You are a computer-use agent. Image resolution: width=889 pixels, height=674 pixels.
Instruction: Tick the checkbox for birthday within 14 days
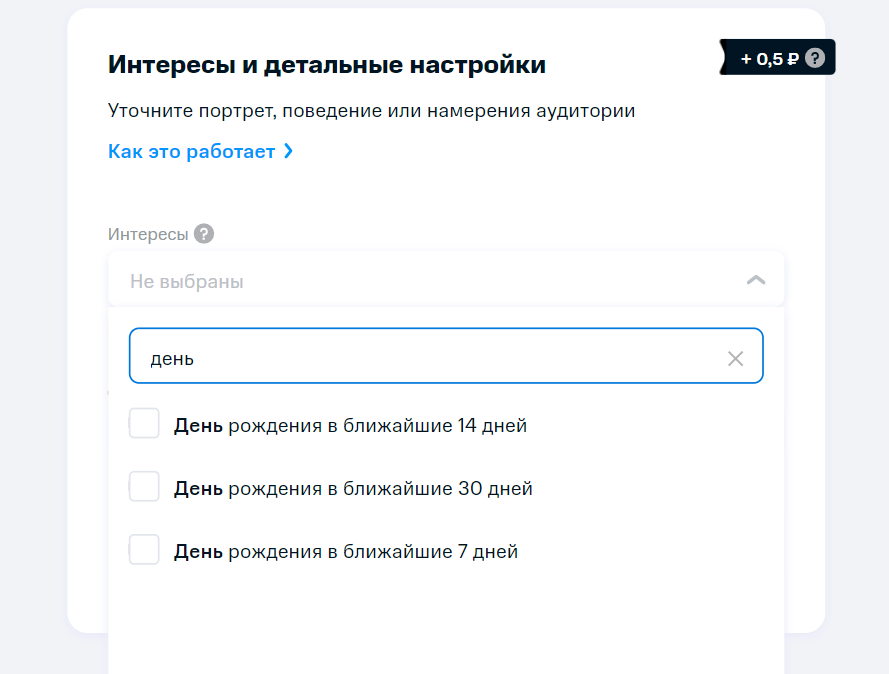(x=144, y=424)
